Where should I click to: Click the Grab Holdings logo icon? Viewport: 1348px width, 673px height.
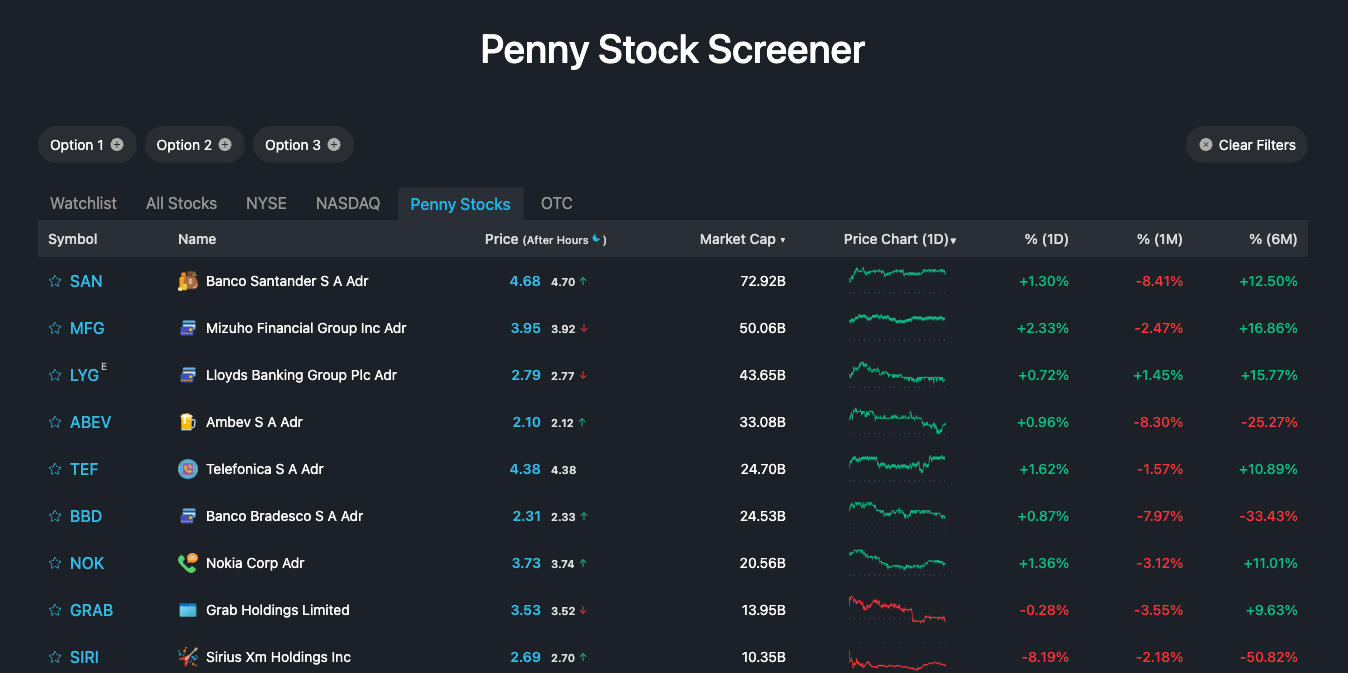pyautogui.click(x=187, y=609)
